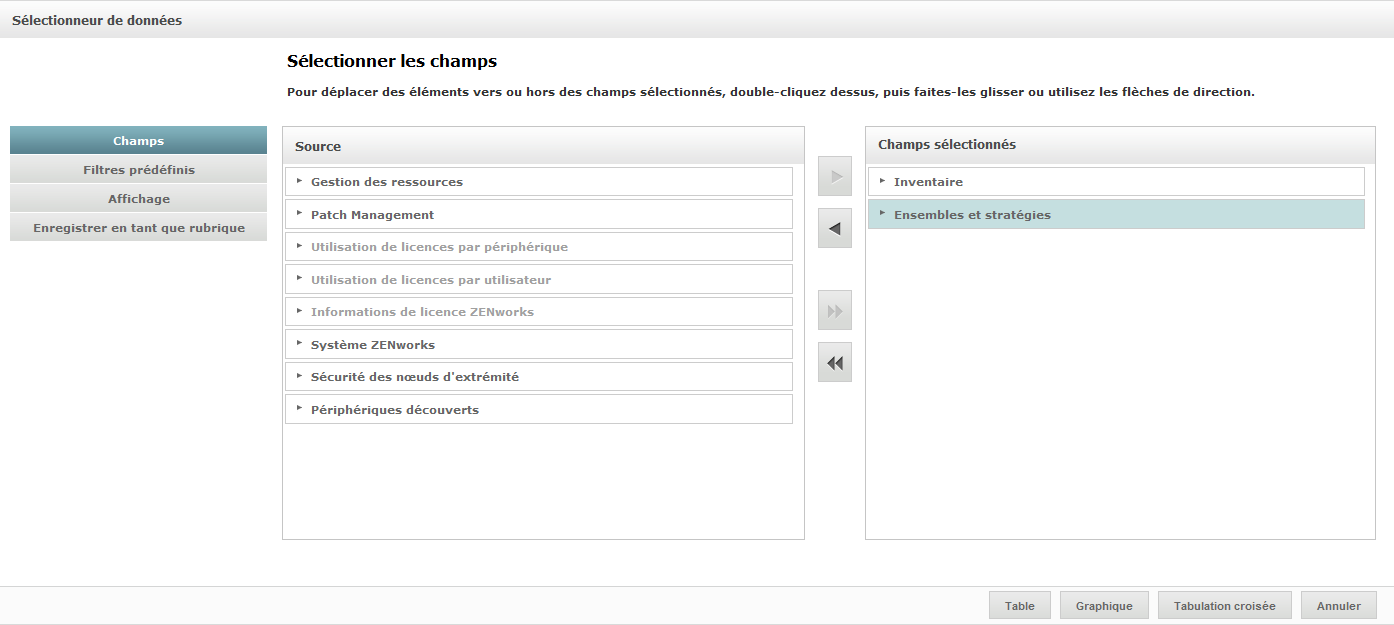This screenshot has height=625, width=1394.
Task: Select Utilisation de licences par utilisateur item
Action: point(431,280)
